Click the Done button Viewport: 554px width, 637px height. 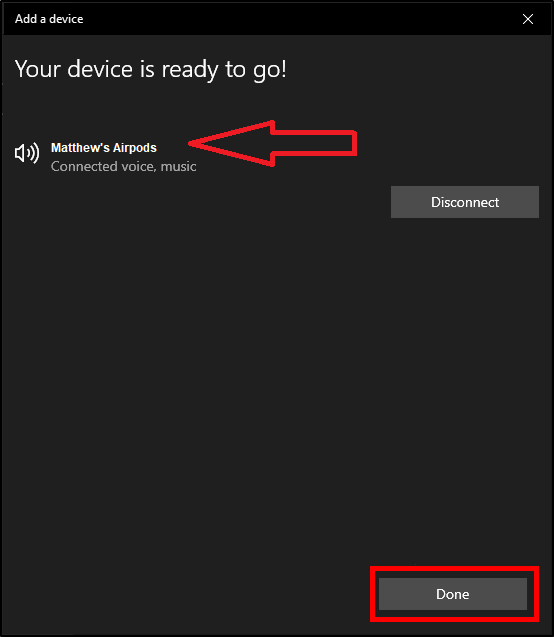pos(453,594)
